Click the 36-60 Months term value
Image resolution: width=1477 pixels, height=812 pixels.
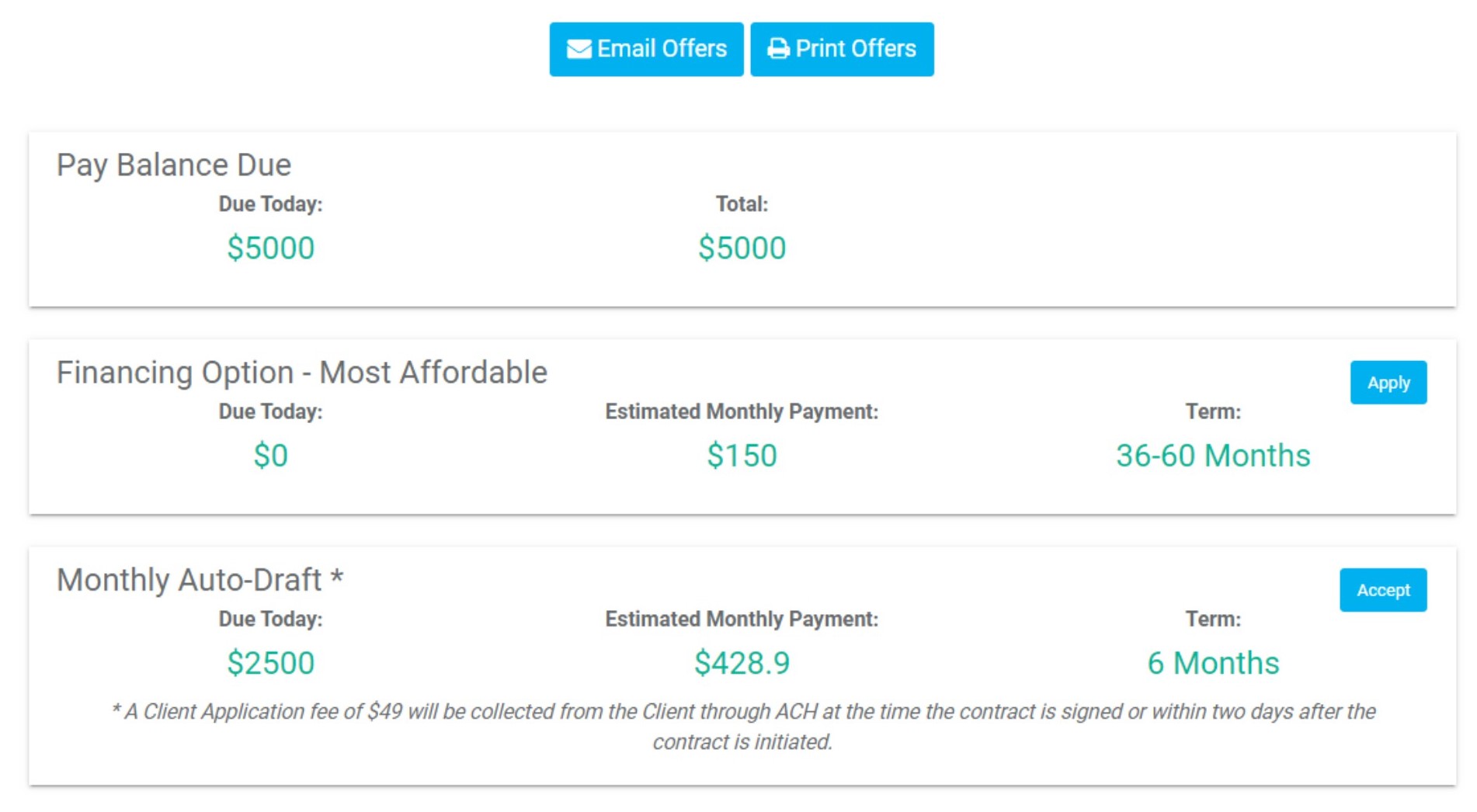click(x=1213, y=456)
